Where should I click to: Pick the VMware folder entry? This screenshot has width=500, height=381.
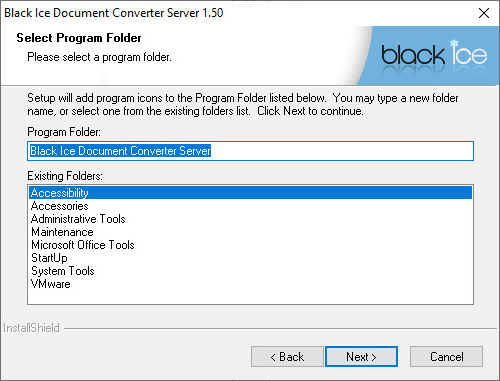(x=51, y=284)
